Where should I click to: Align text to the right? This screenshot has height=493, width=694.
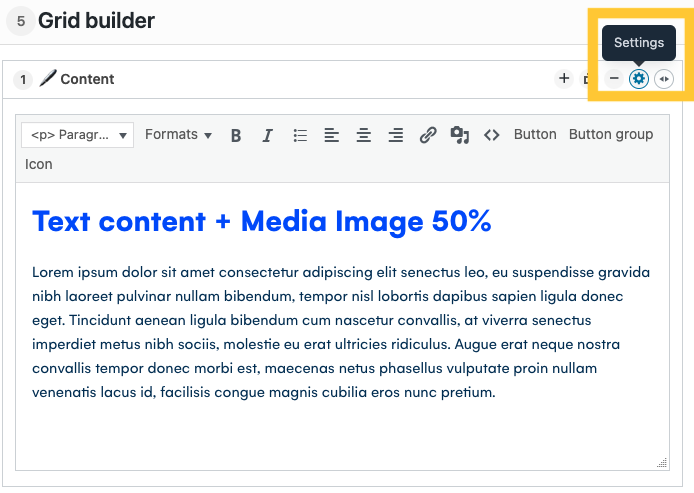(x=396, y=135)
